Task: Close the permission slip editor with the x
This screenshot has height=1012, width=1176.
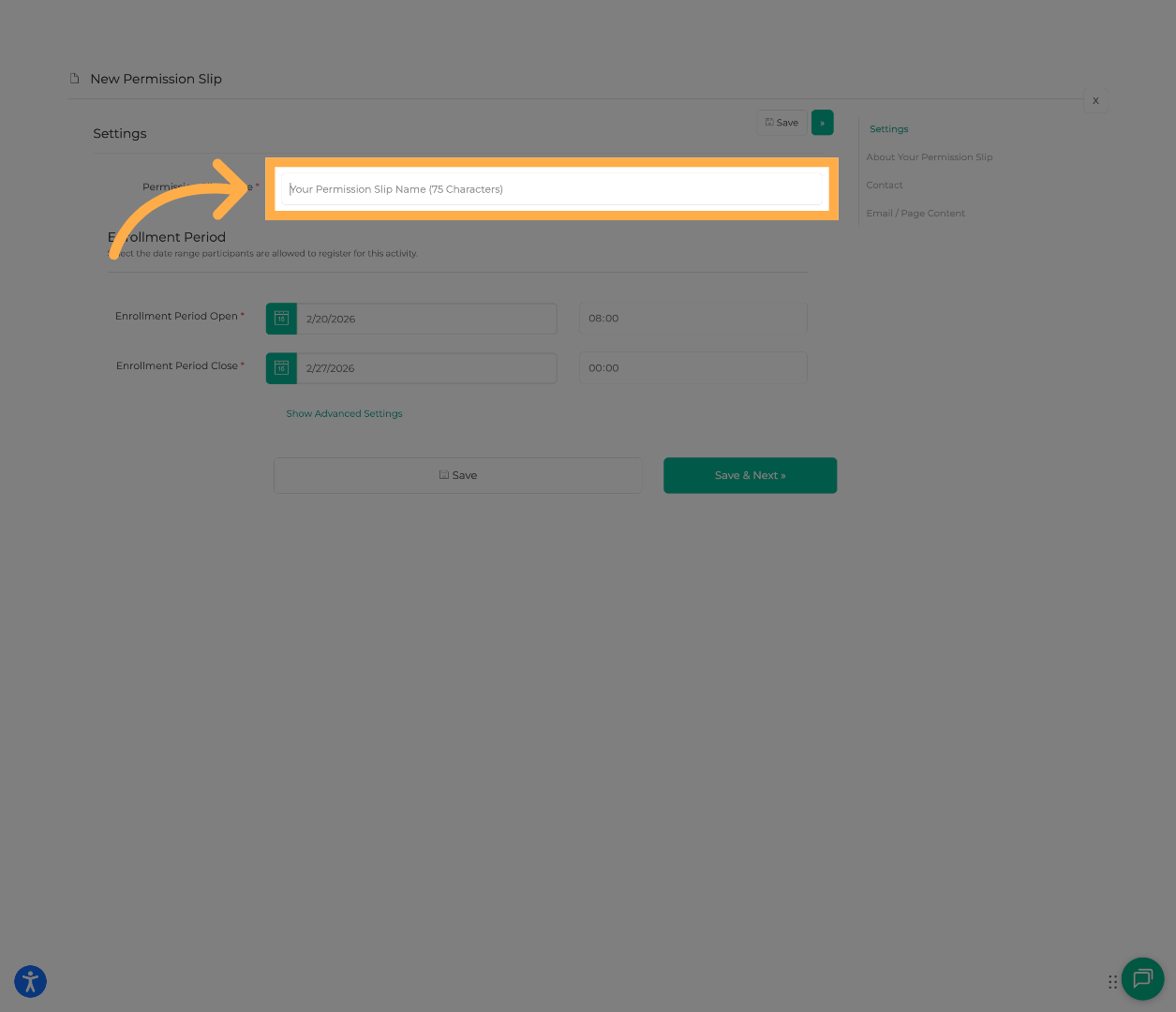Action: [1095, 100]
